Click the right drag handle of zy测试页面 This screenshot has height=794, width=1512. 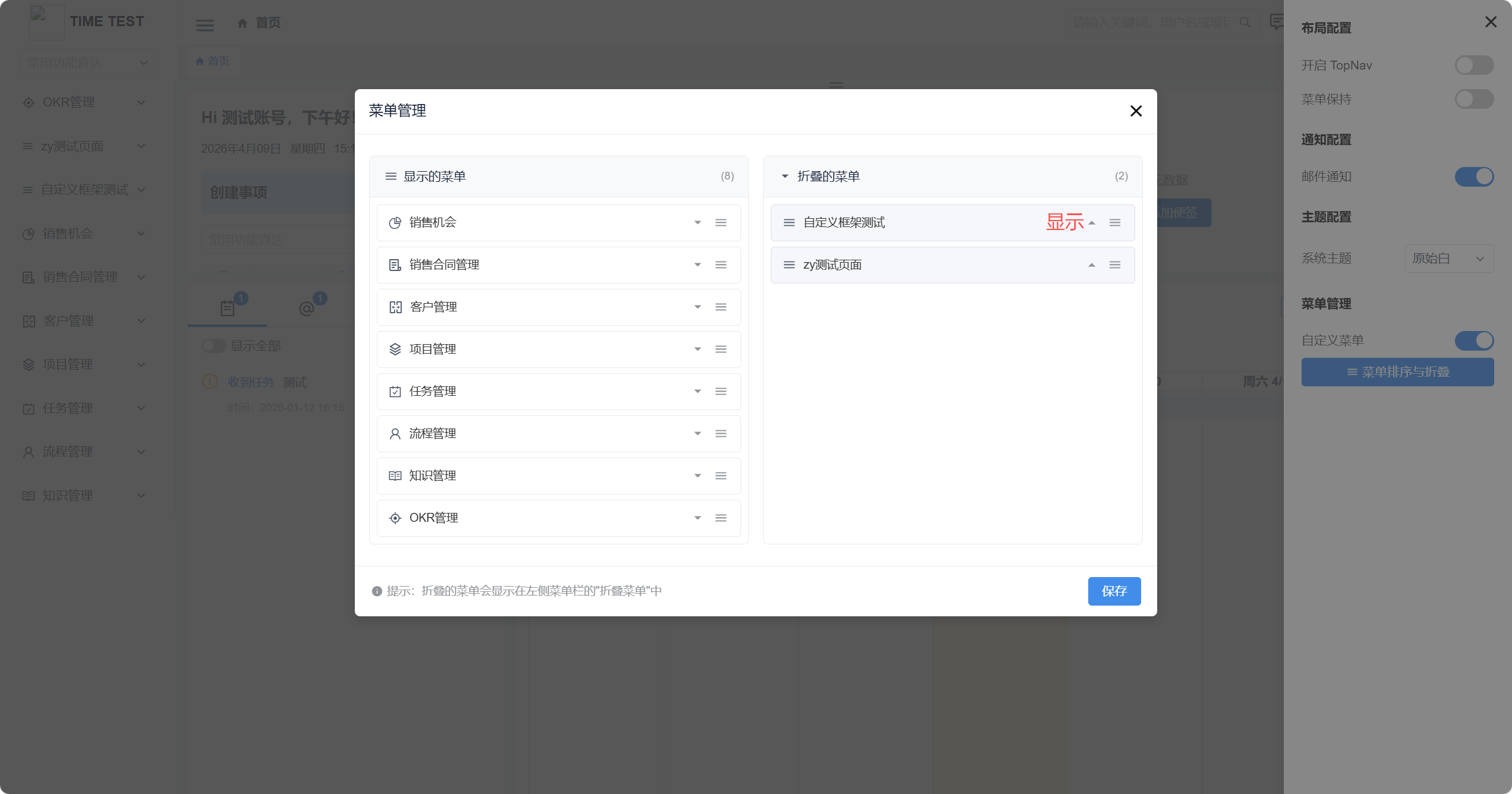click(1115, 265)
